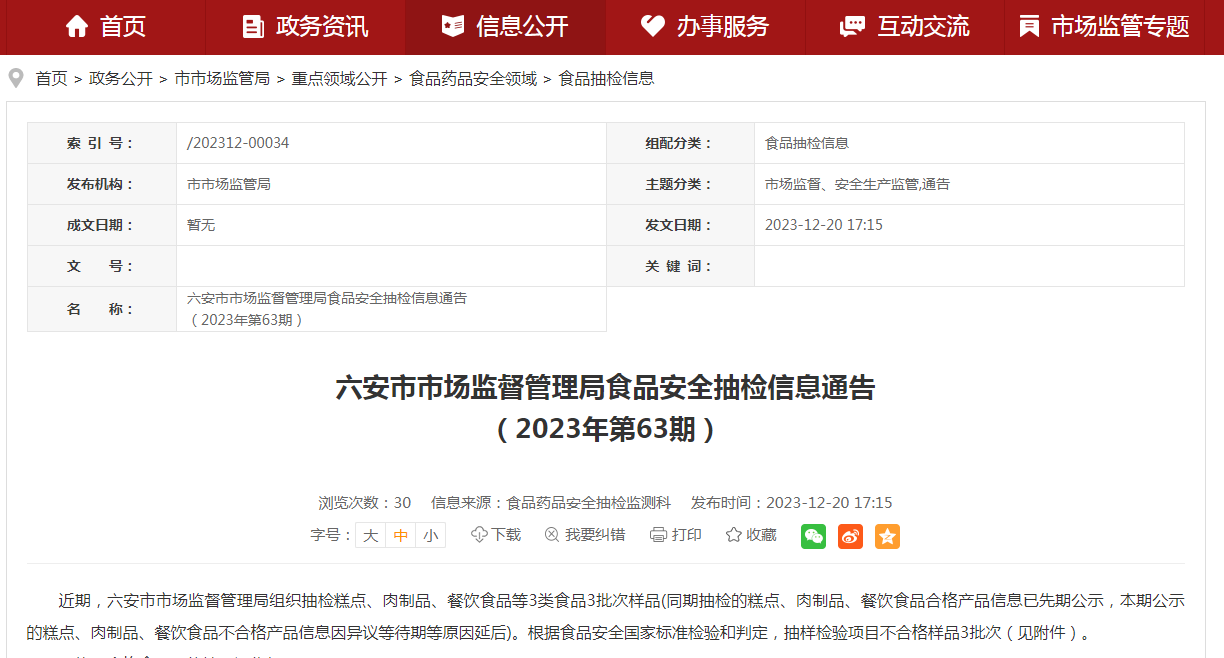Click the 名称 label cell

[x=102, y=309]
